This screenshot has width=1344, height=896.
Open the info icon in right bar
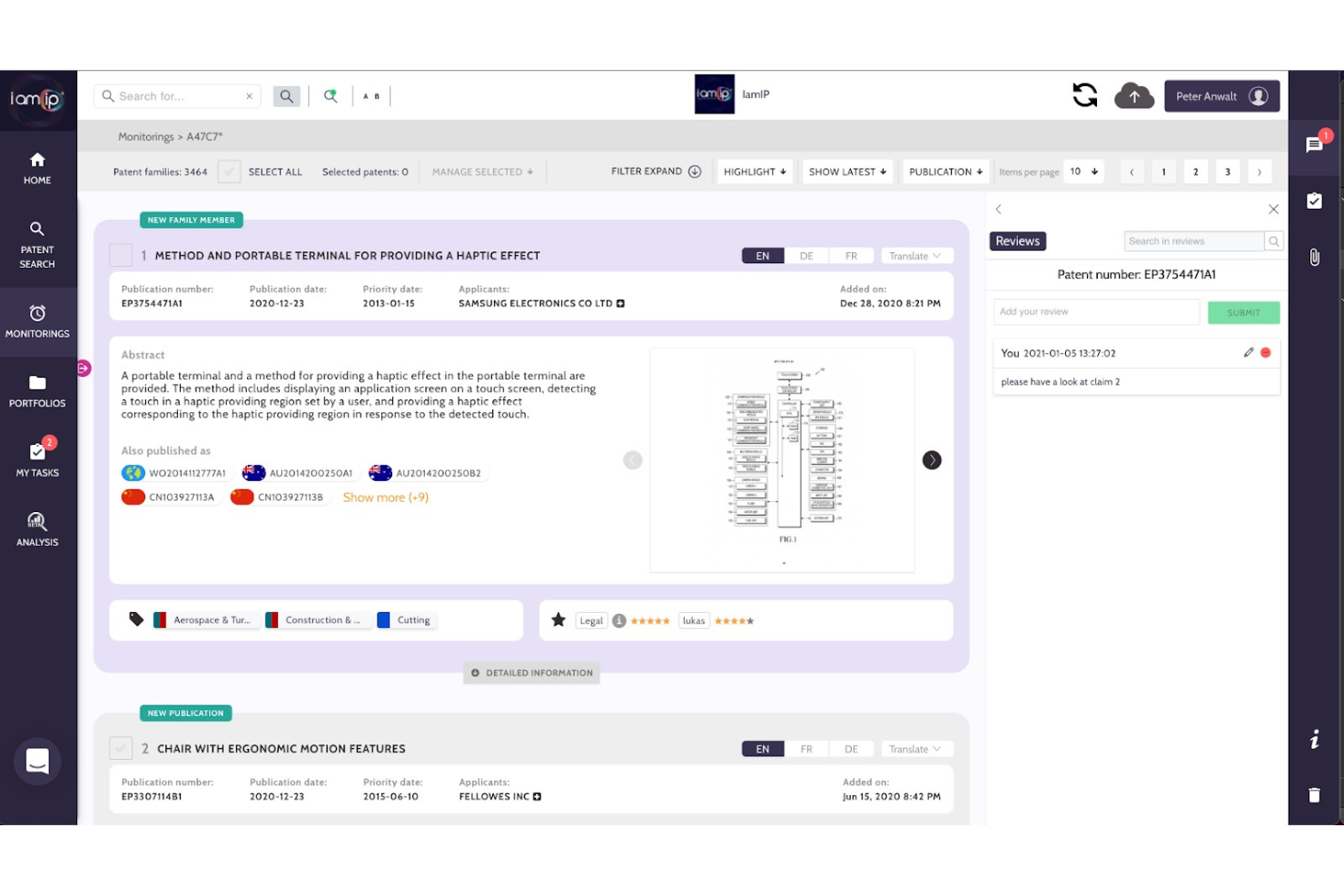tap(1314, 739)
